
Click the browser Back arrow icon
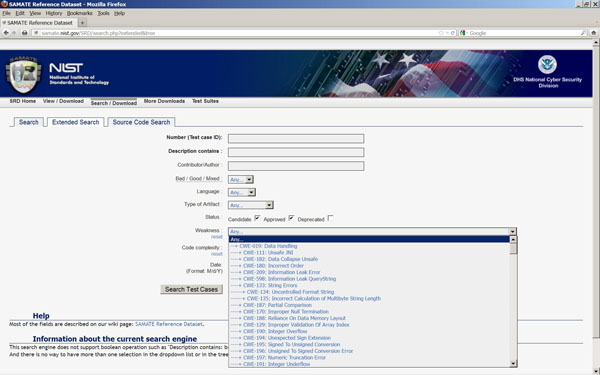coord(6,33)
